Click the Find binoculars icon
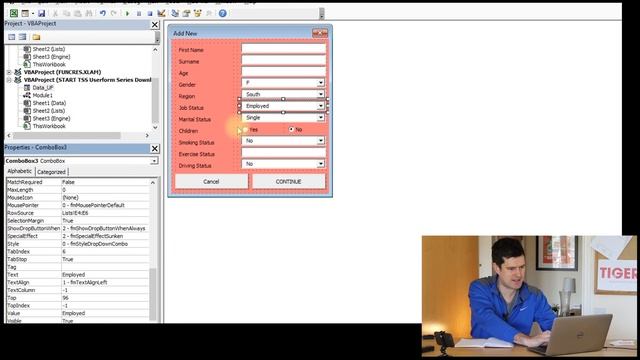This screenshot has width=640, height=360. point(89,13)
